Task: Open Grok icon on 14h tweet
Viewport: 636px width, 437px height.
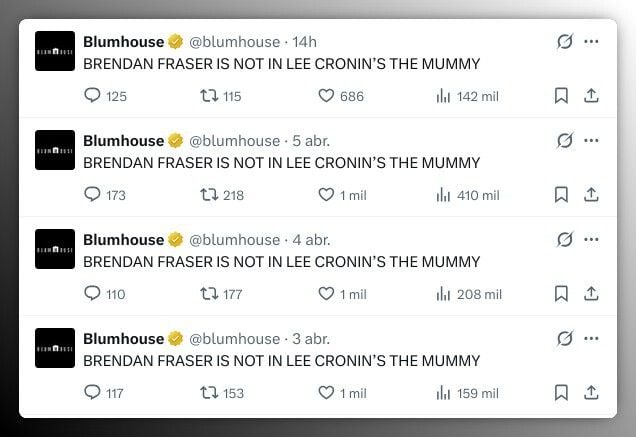Action: point(565,42)
